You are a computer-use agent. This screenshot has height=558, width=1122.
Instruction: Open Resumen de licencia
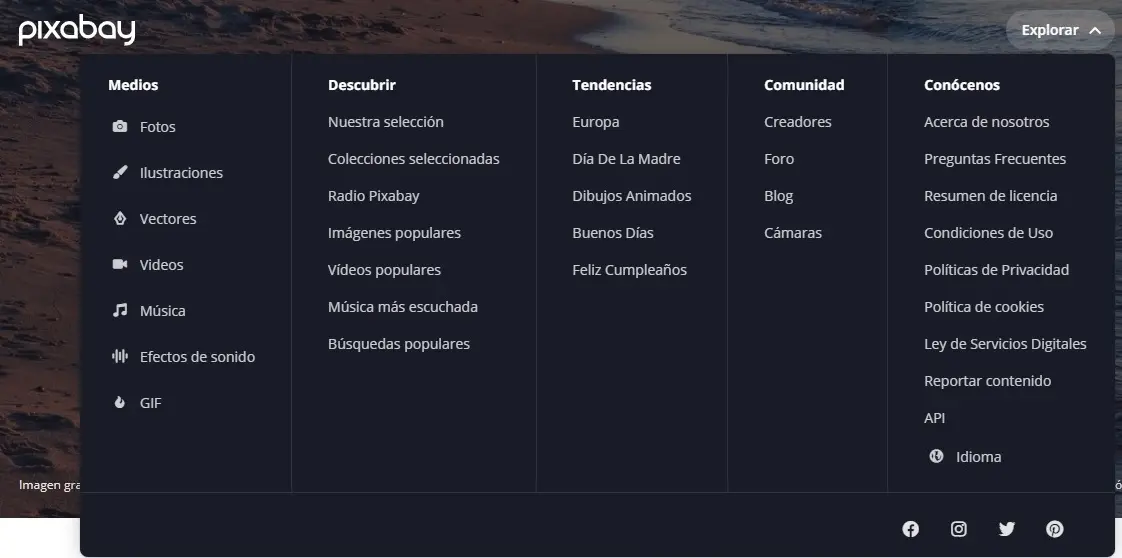click(990, 196)
